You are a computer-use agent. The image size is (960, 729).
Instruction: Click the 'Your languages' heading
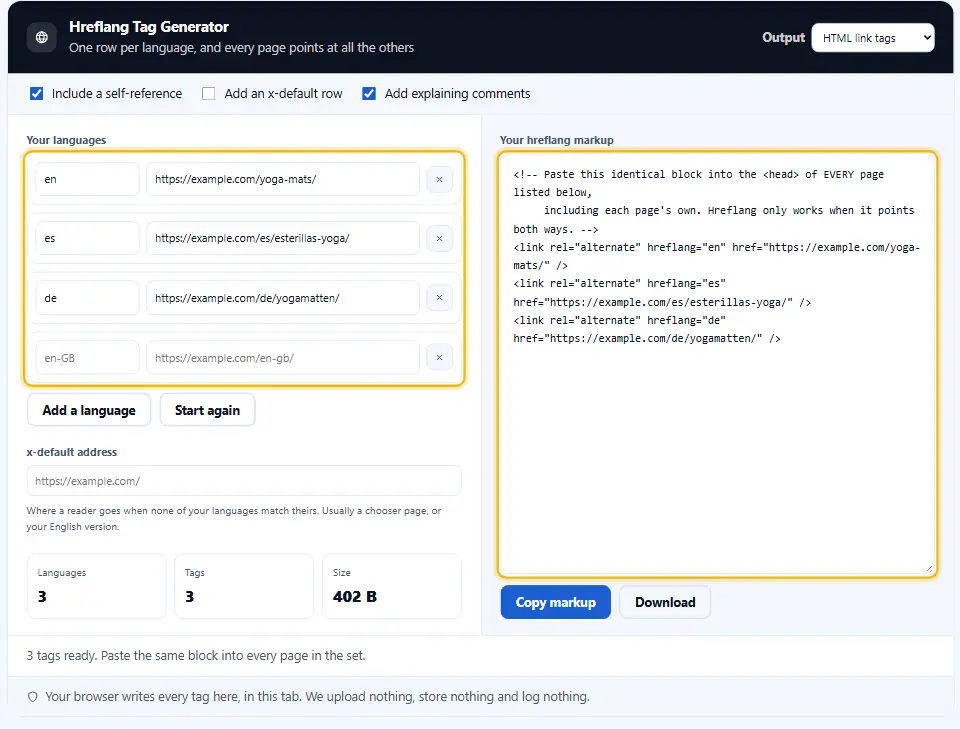(66, 140)
